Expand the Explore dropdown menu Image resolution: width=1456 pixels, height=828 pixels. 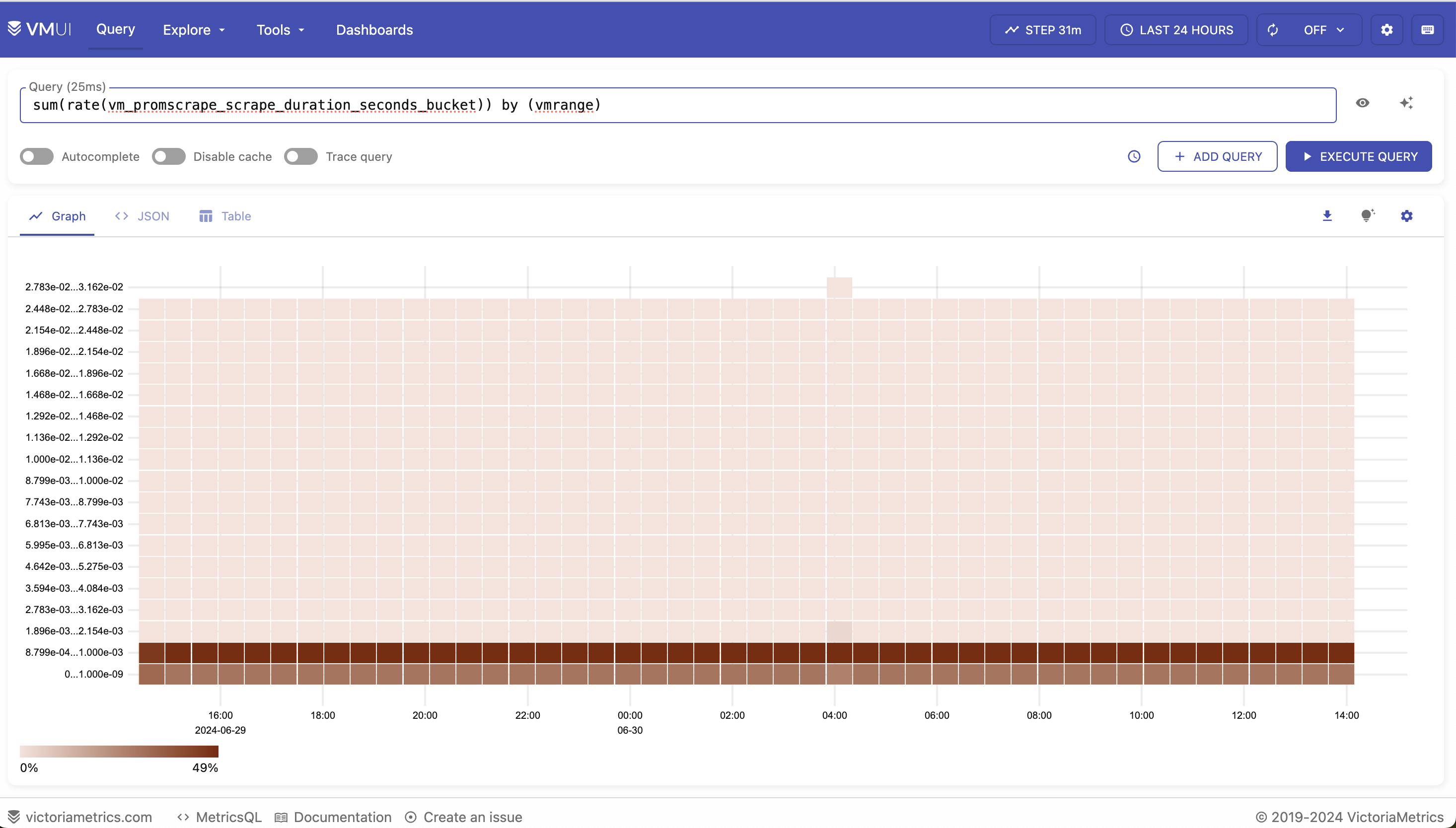tap(194, 30)
